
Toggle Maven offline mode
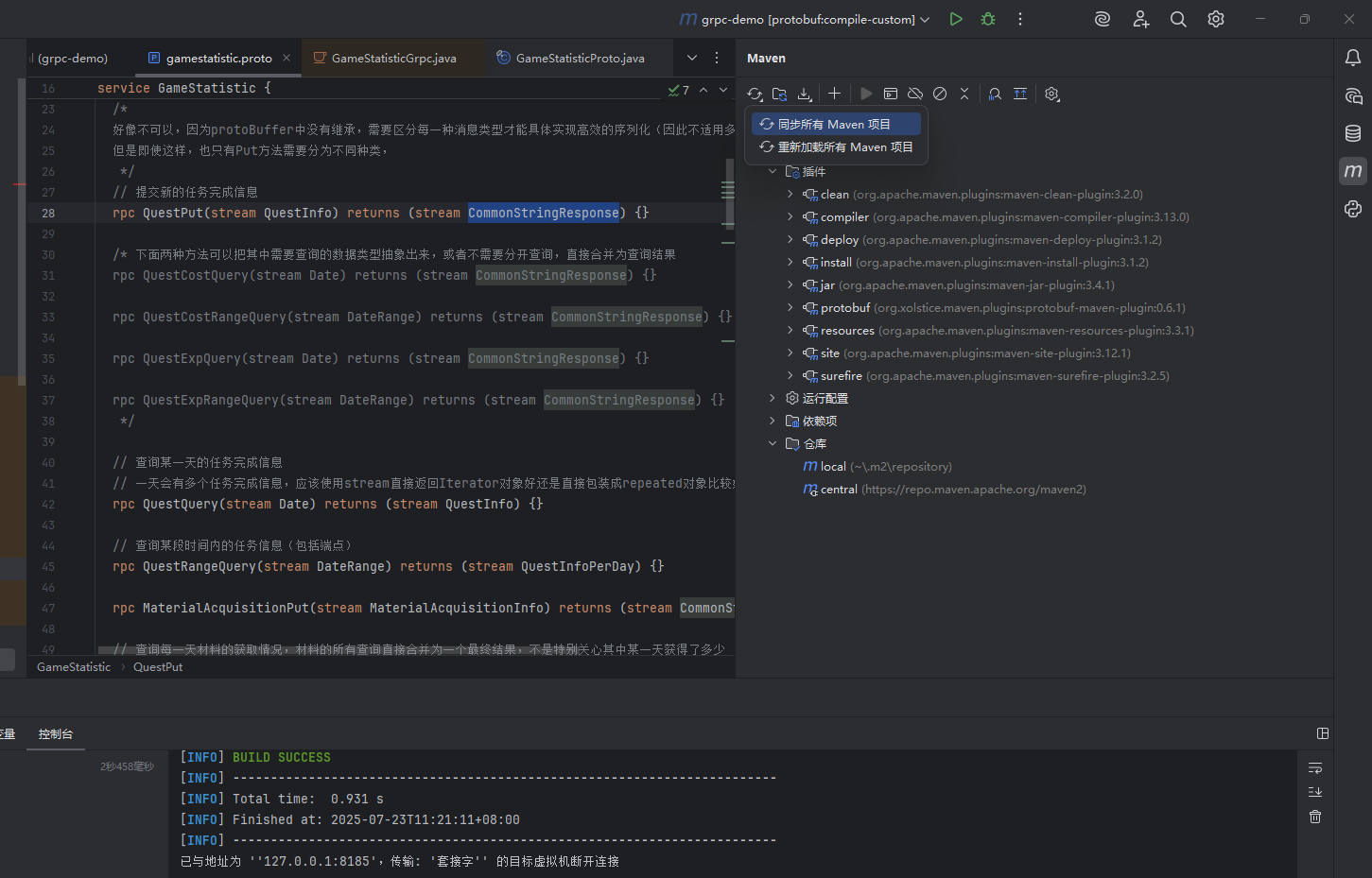point(914,94)
